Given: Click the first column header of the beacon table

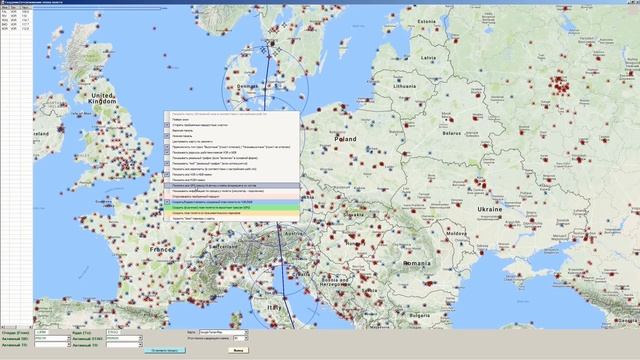Looking at the screenshot, I should [5, 7].
